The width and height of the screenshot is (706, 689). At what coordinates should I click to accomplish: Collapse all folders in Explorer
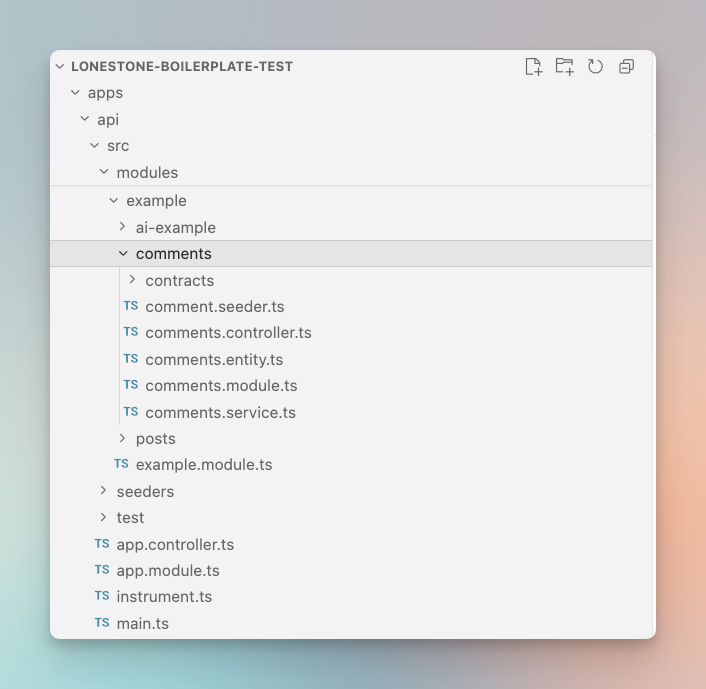627,66
